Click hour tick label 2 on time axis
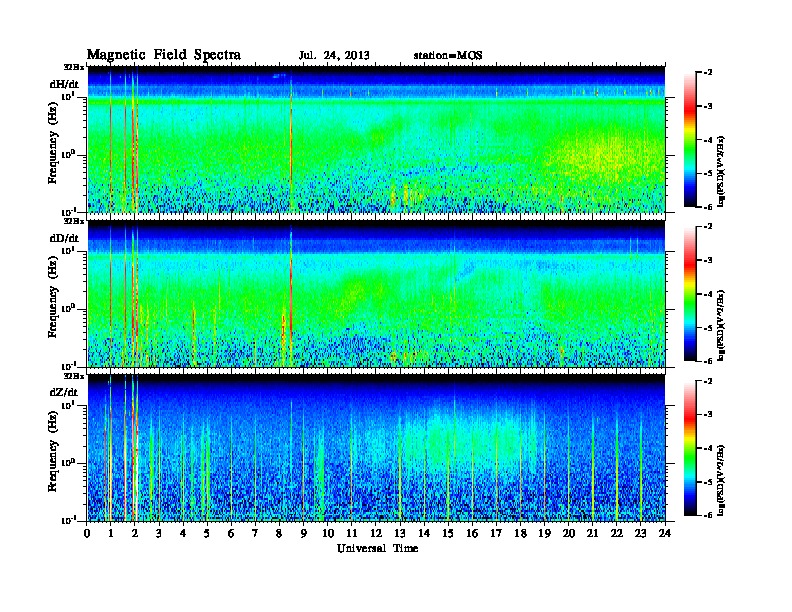The width and height of the screenshot is (792, 612). 135,534
